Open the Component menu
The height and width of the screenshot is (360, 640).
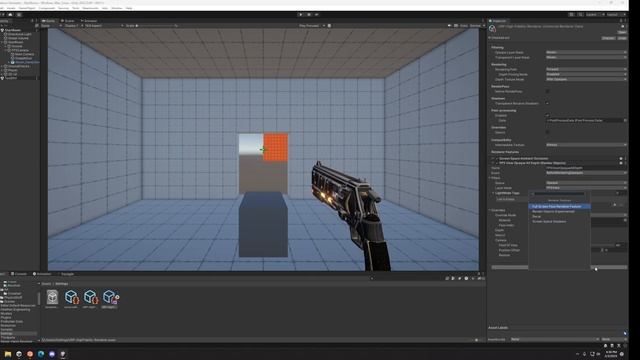pyautogui.click(x=47, y=8)
